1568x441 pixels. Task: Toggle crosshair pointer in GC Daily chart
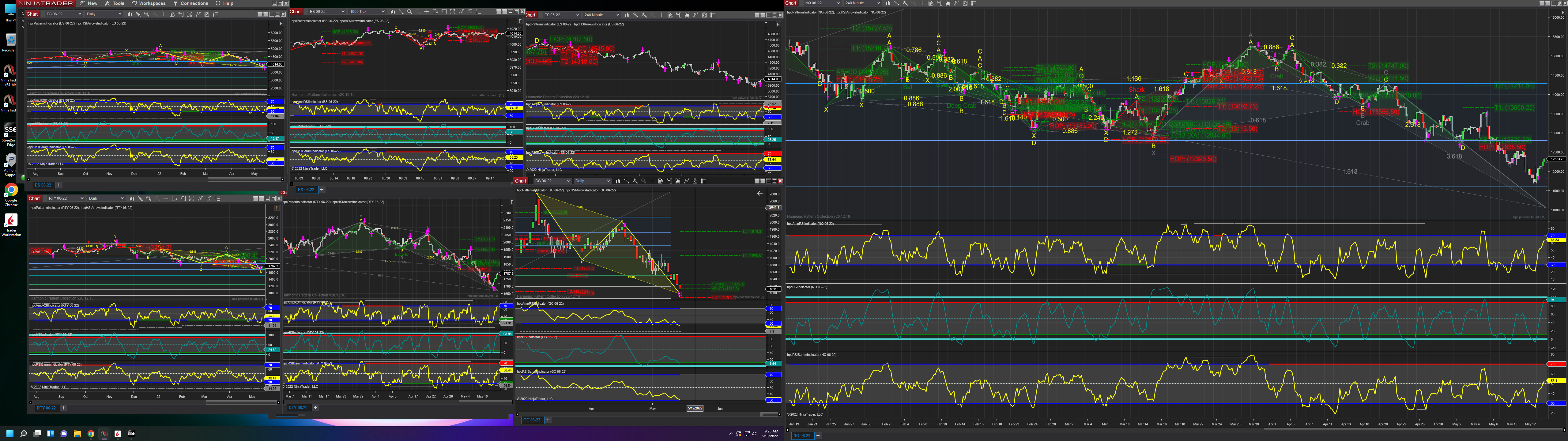pos(653,181)
